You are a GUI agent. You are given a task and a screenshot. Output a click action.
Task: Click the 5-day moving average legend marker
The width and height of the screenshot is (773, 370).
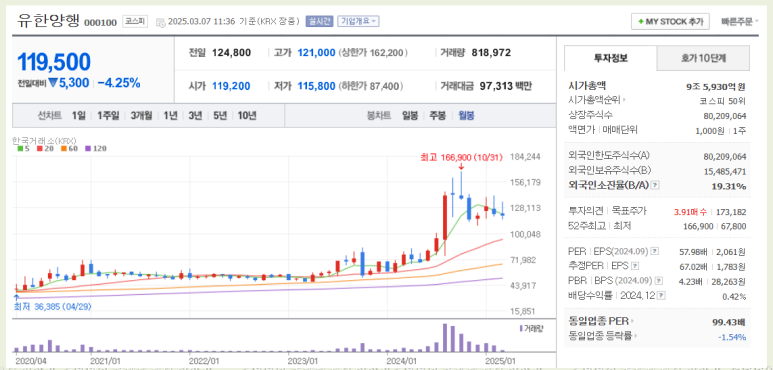[20, 148]
